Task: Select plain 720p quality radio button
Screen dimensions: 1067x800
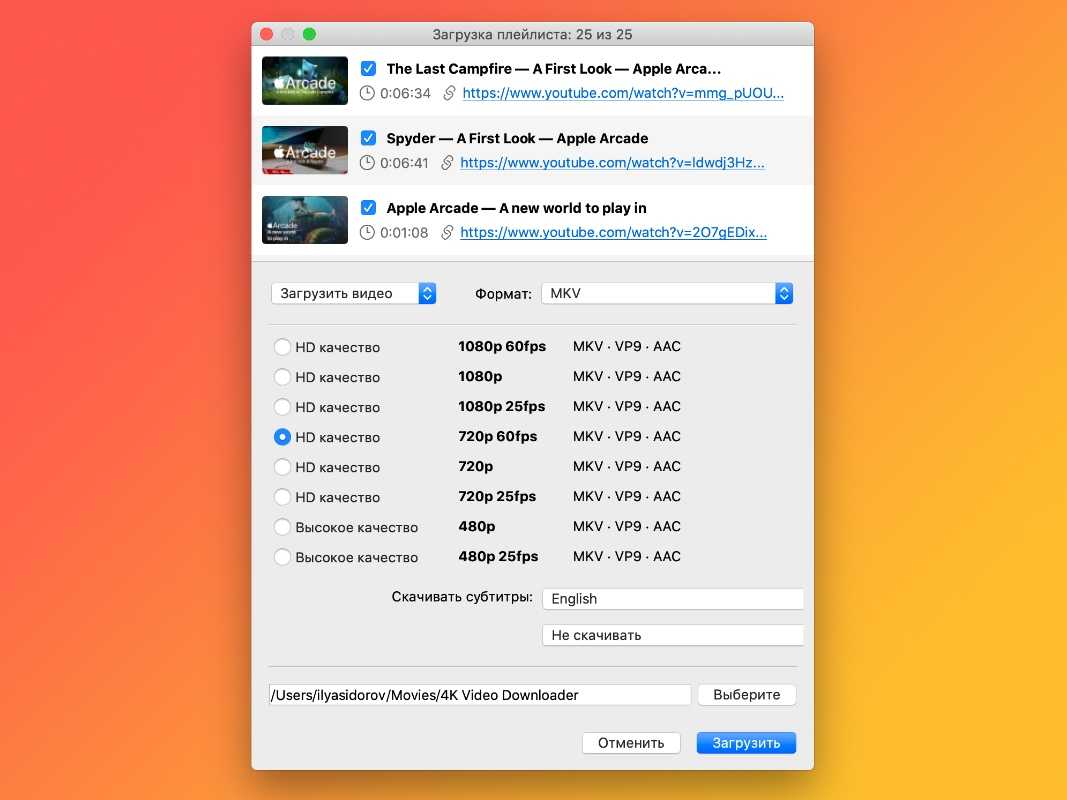Action: click(x=282, y=467)
